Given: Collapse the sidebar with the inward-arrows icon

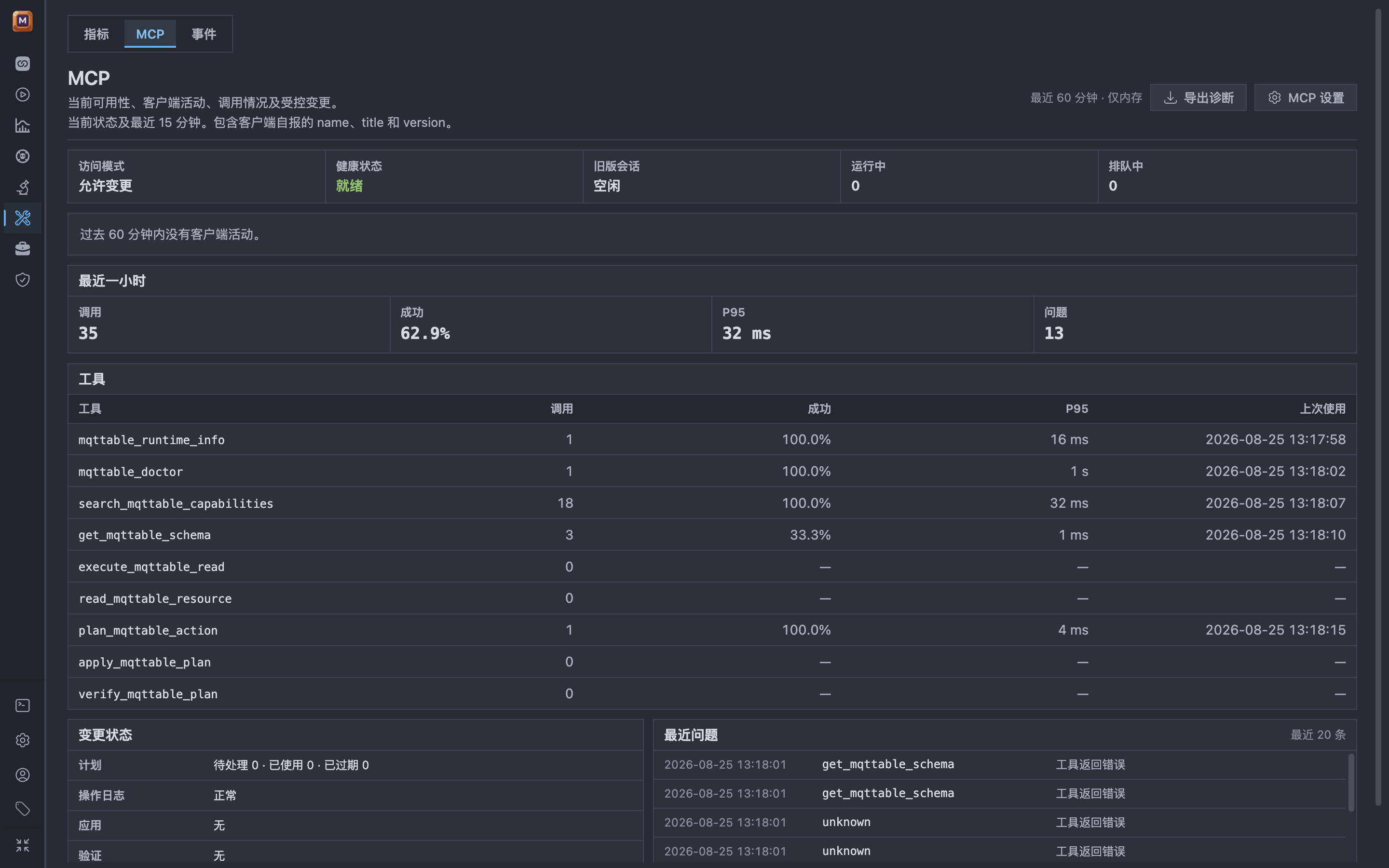Looking at the screenshot, I should [22, 845].
